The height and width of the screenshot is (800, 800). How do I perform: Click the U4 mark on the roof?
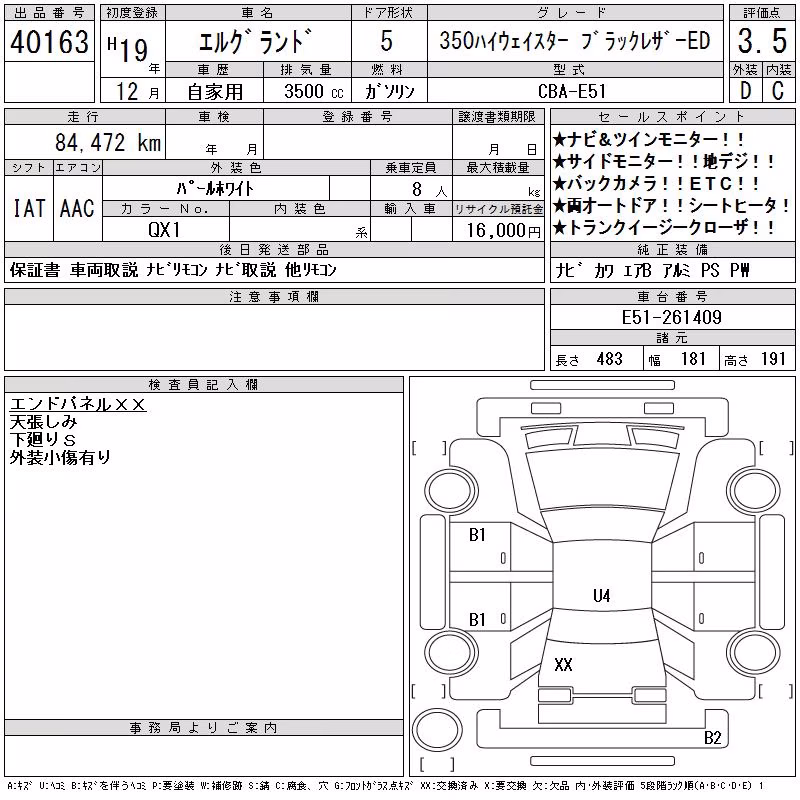(602, 595)
